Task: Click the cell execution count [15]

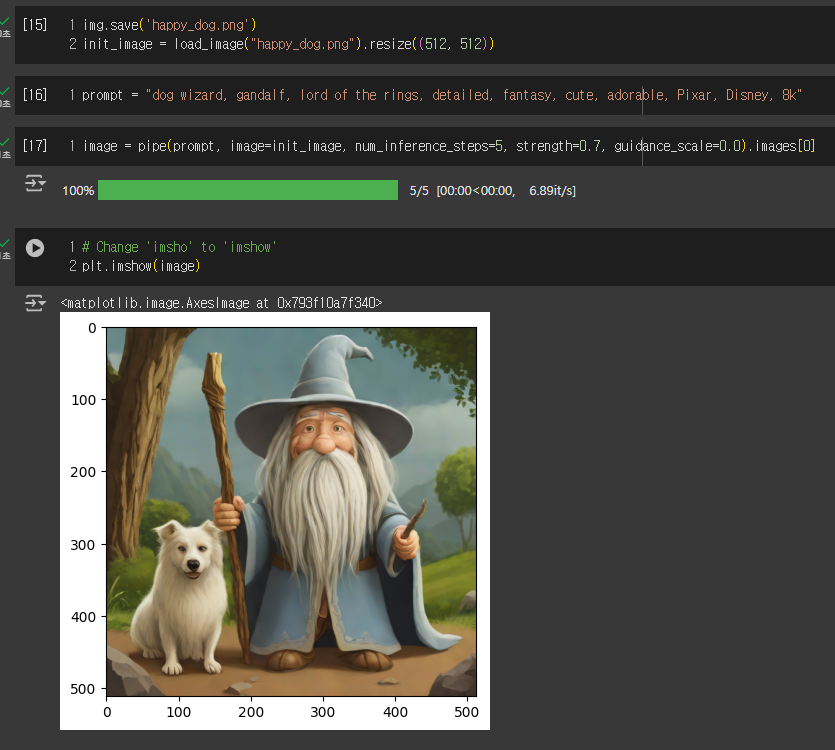Action: click(35, 25)
